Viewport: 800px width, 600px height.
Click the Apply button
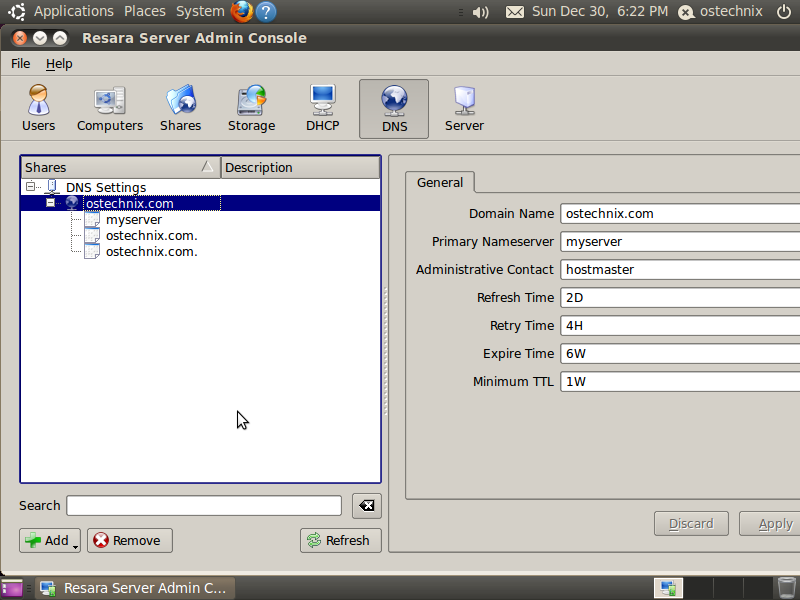point(770,524)
